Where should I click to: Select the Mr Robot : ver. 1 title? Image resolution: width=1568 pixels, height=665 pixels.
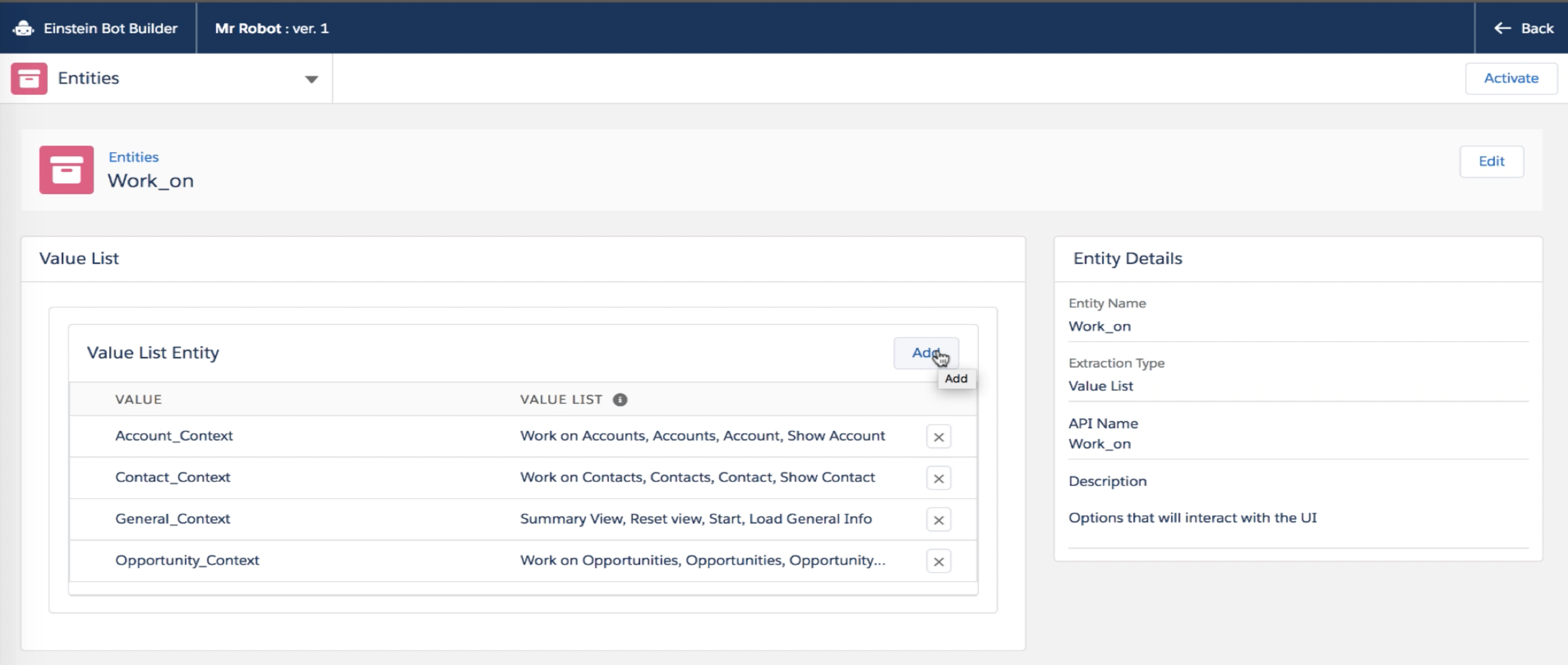point(272,28)
